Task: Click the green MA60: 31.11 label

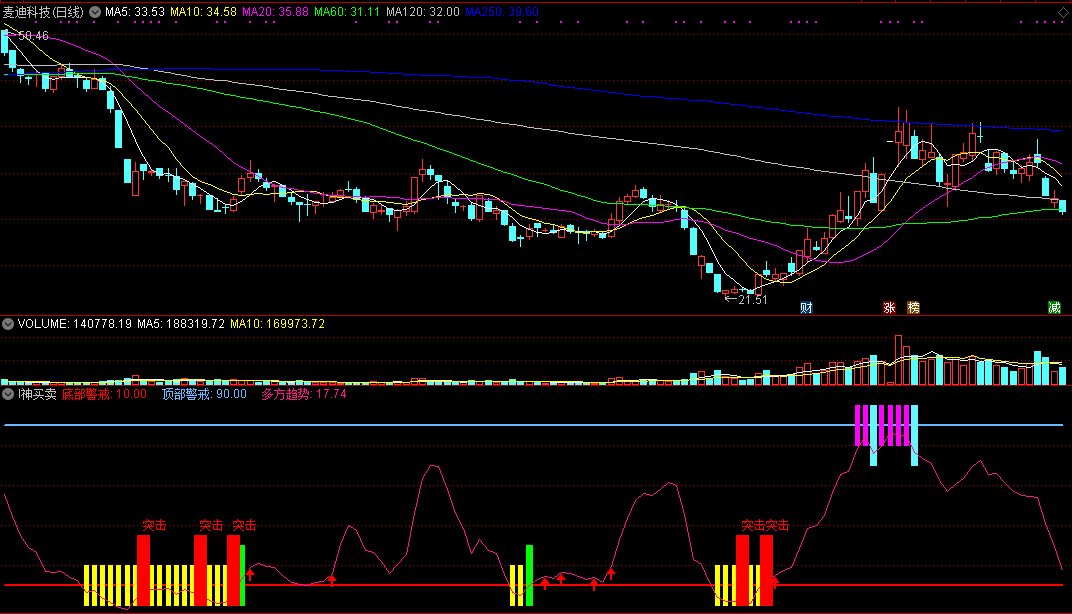Action: [x=347, y=12]
